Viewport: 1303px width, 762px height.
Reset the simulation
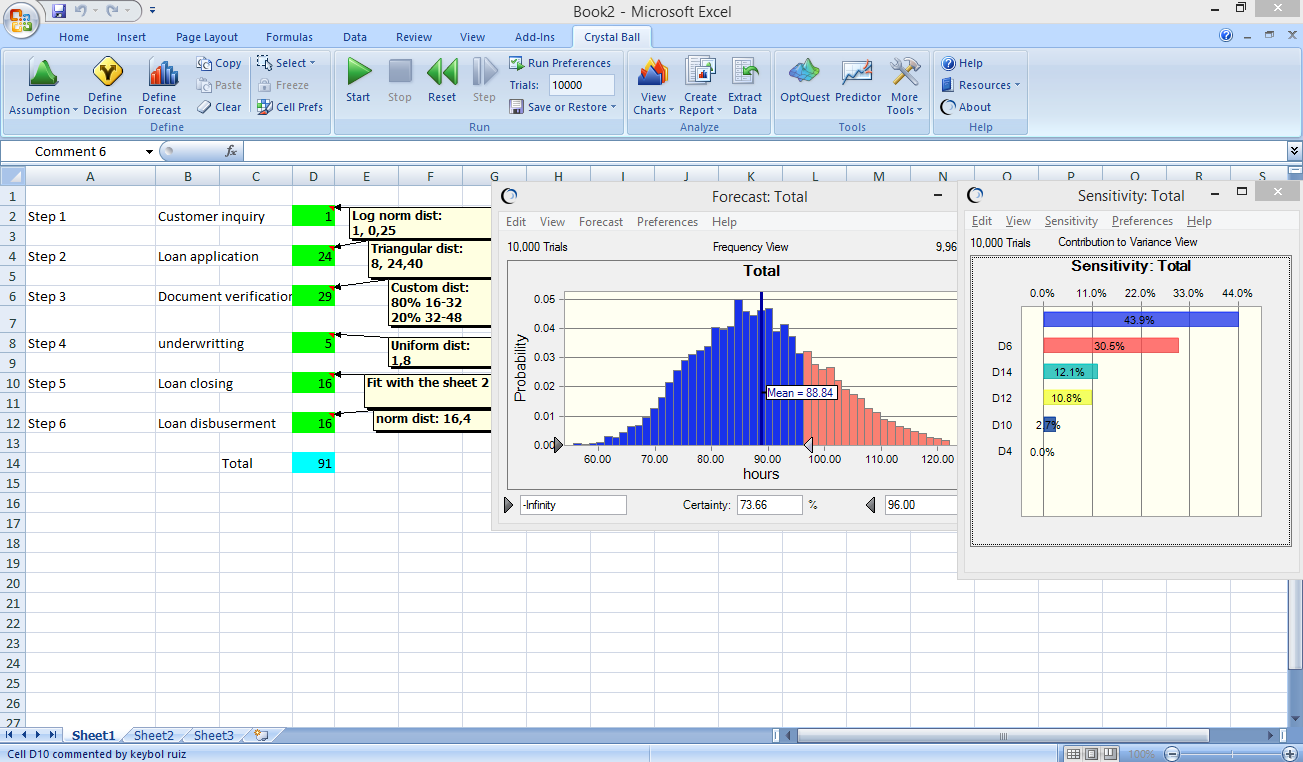point(442,81)
